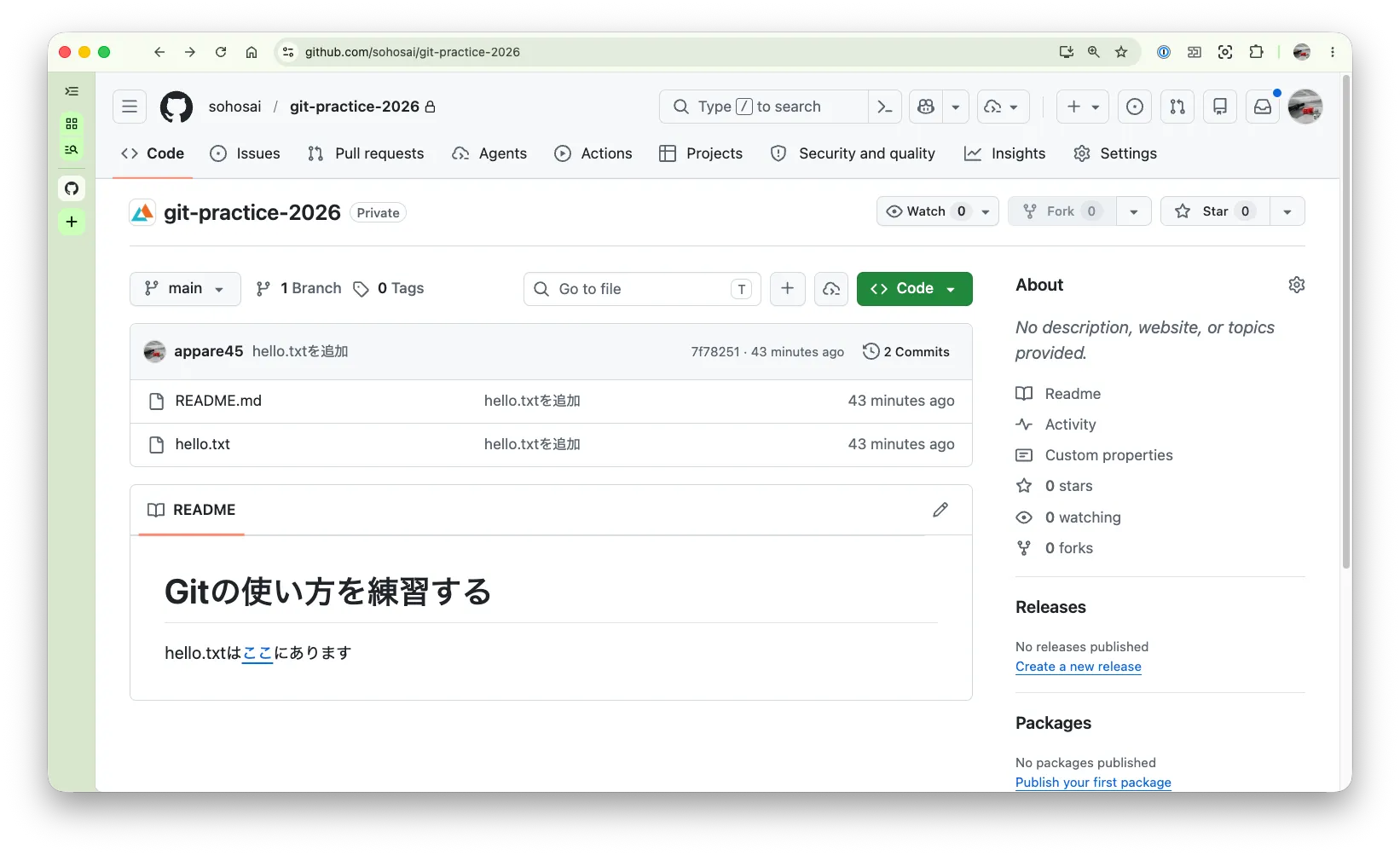Screen dimensions: 1400x855
Task: Open the repository Settings tab
Action: click(1115, 153)
